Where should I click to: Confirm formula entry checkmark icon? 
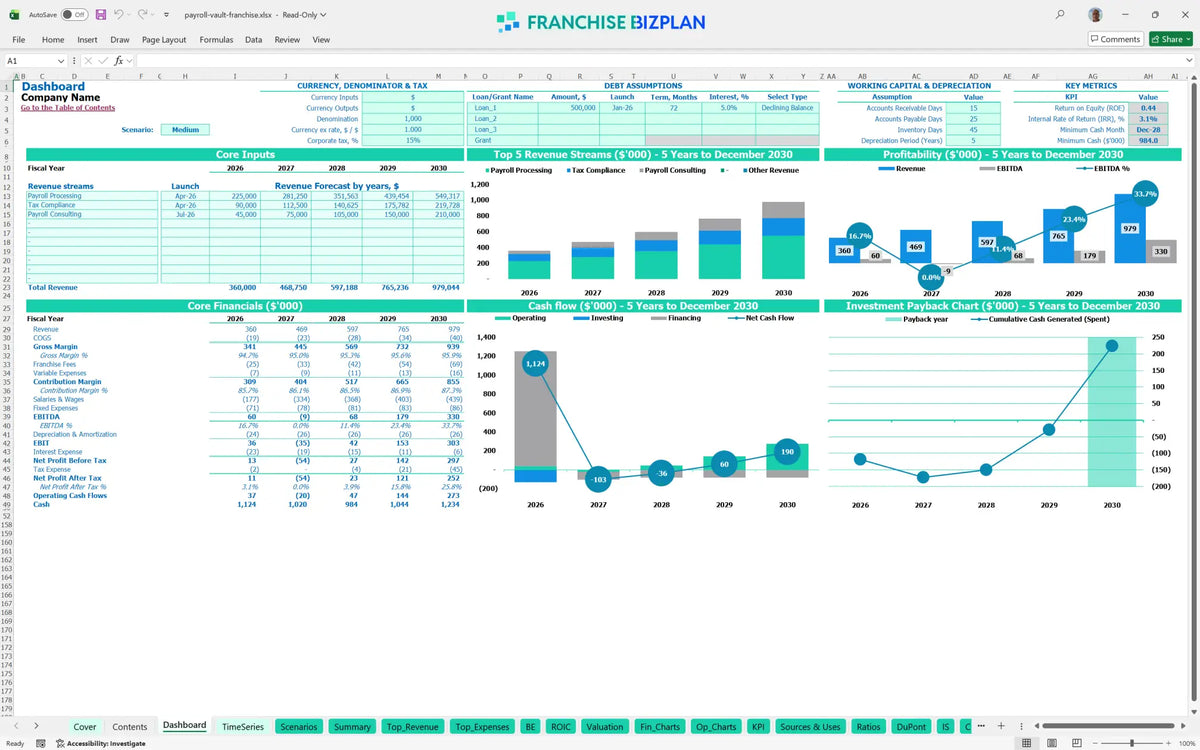pyautogui.click(x=104, y=61)
